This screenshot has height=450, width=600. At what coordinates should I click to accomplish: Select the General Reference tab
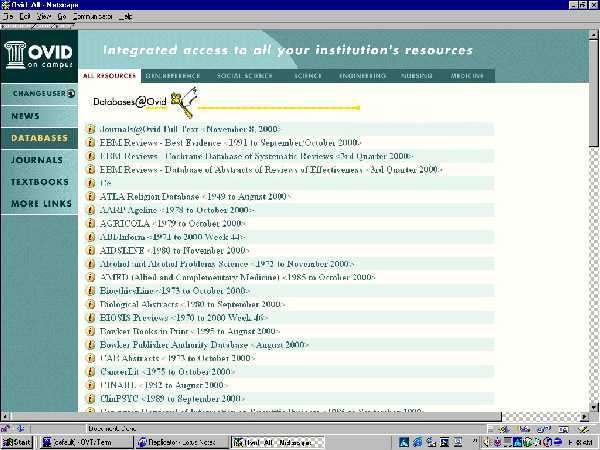coord(173,76)
